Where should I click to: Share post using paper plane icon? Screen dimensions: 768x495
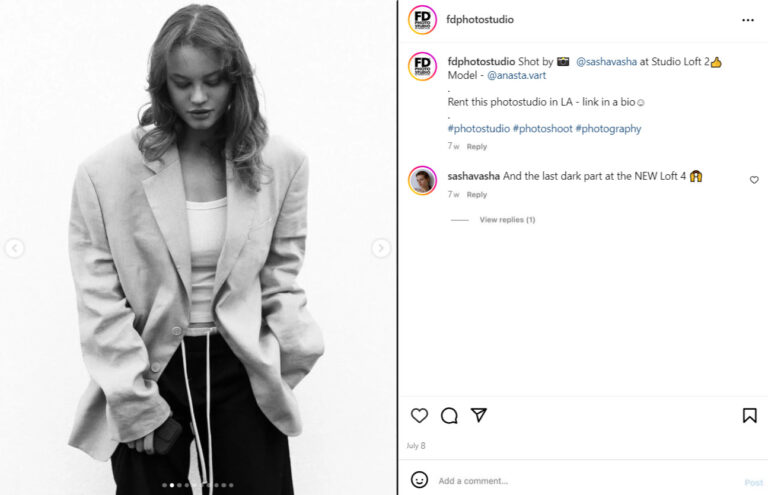coord(479,415)
